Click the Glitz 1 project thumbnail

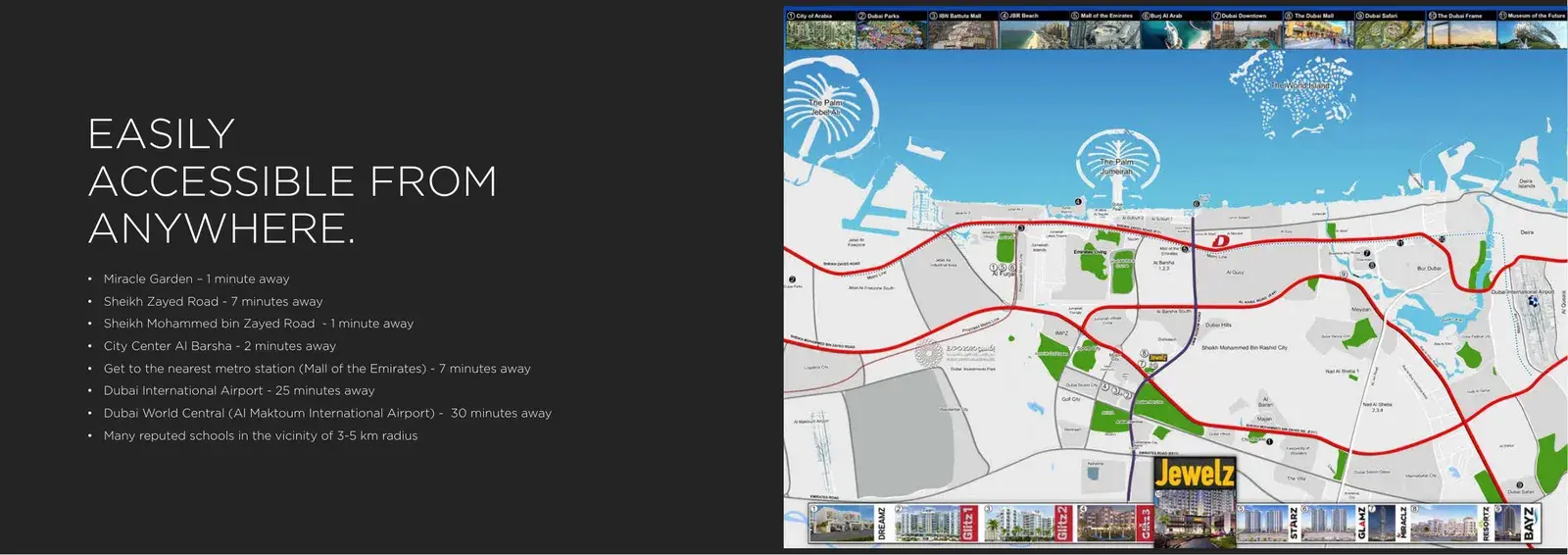[937, 524]
